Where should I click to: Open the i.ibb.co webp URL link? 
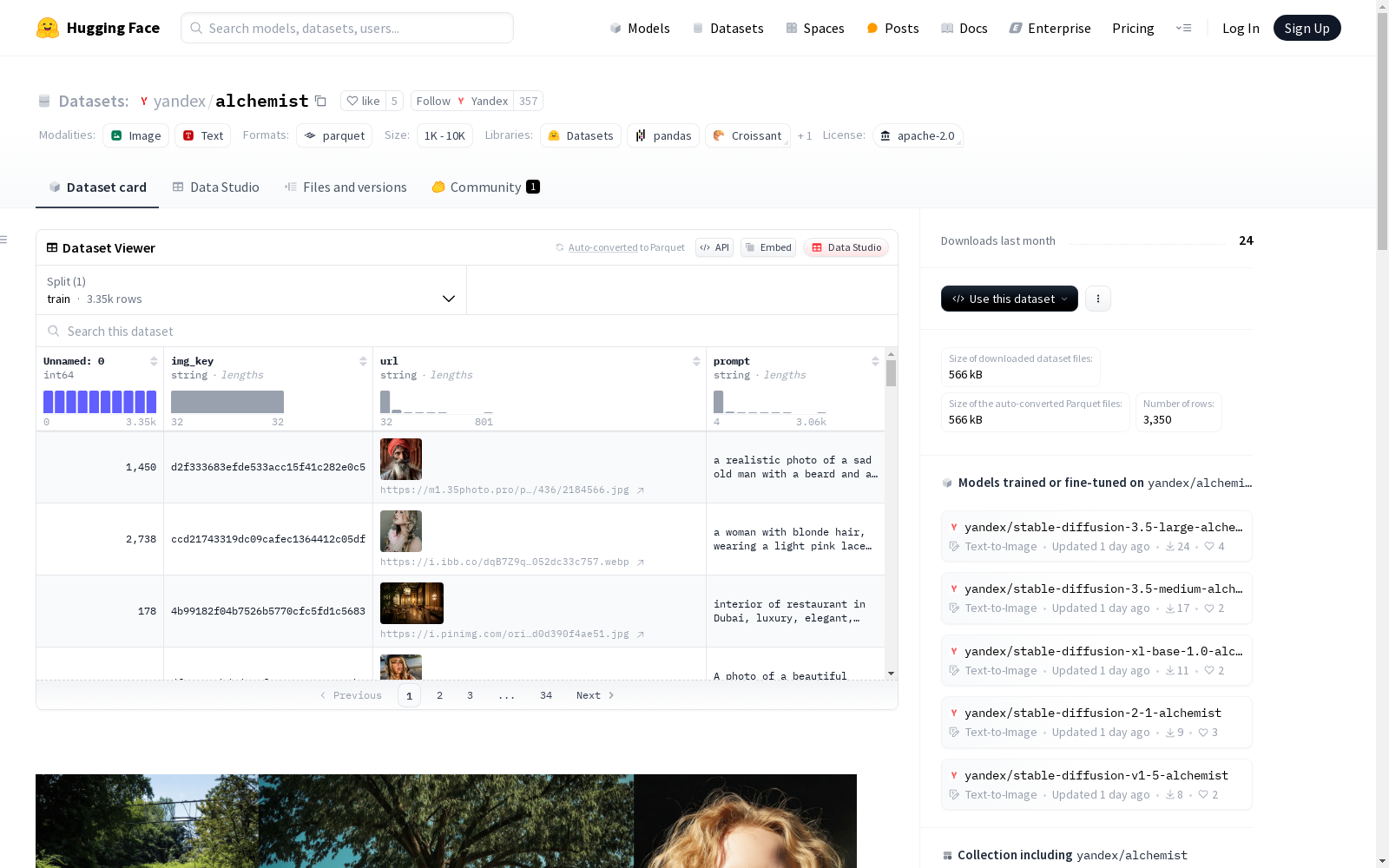click(x=512, y=562)
